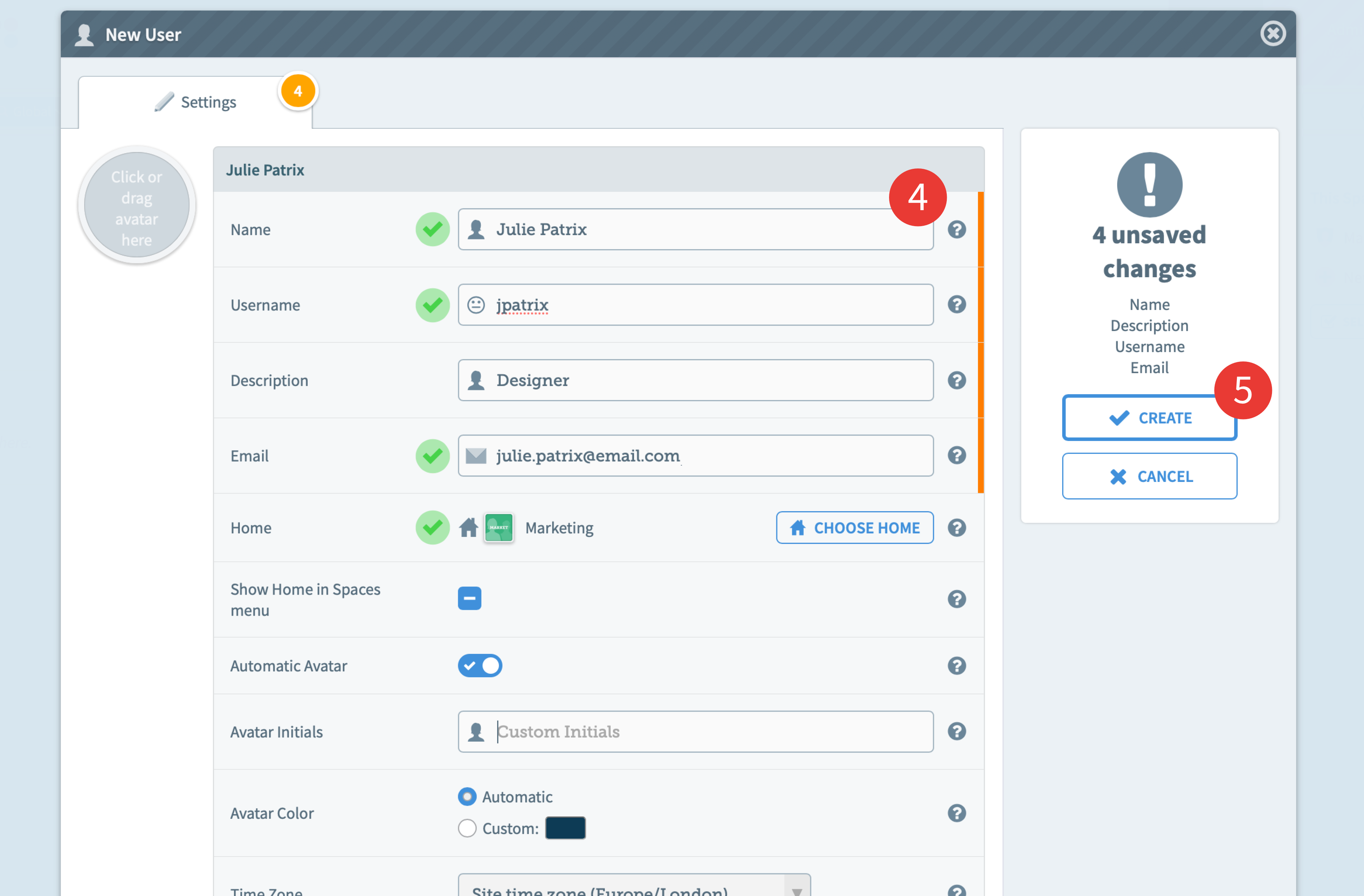Click the Name input field
The image size is (1364, 896).
695,229
